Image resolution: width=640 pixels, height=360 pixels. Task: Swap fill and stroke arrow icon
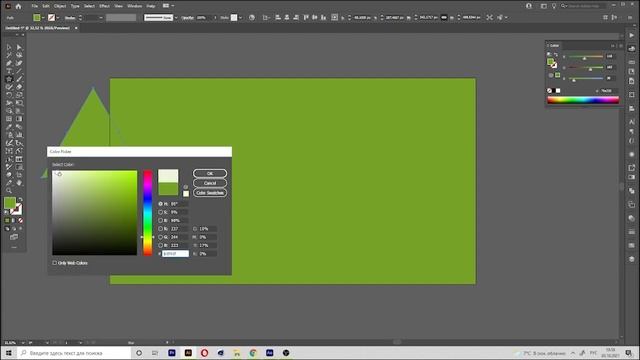[20, 200]
